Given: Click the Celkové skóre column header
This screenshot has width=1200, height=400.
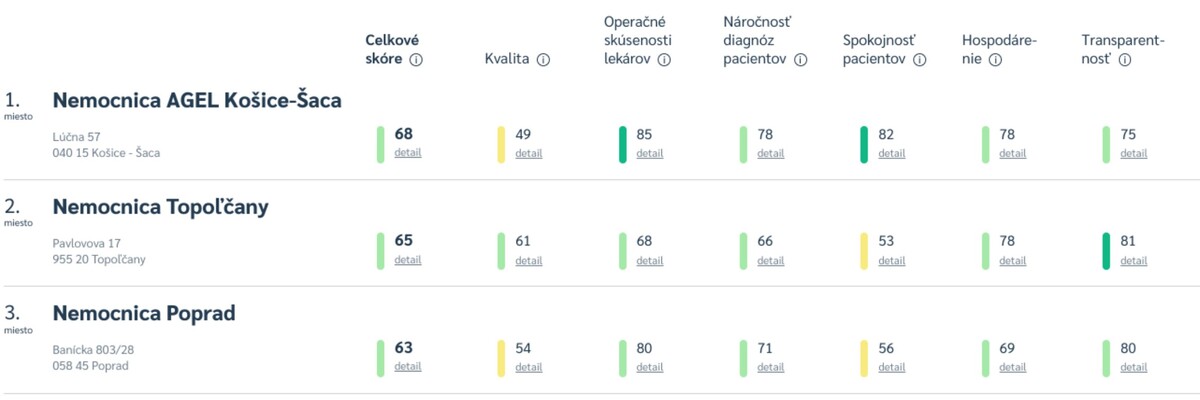Looking at the screenshot, I should pos(392,50).
